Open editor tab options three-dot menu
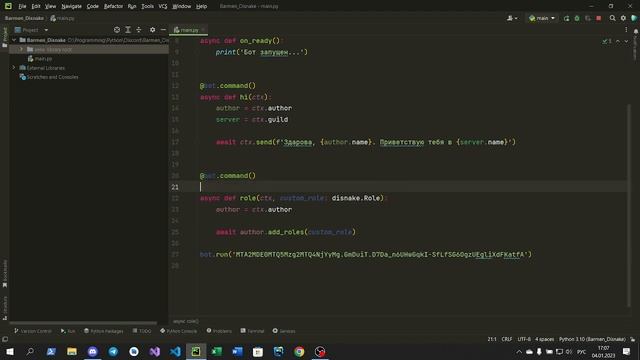Viewport: 640px width, 360px height. pos(626,30)
